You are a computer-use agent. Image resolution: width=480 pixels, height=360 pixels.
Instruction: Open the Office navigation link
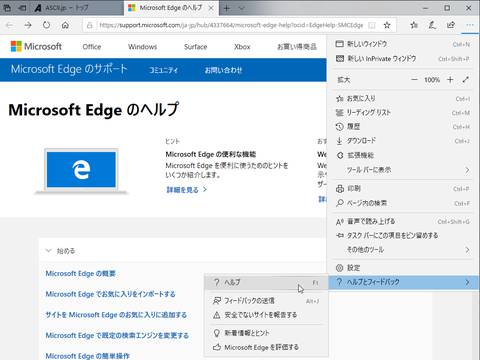point(92,47)
